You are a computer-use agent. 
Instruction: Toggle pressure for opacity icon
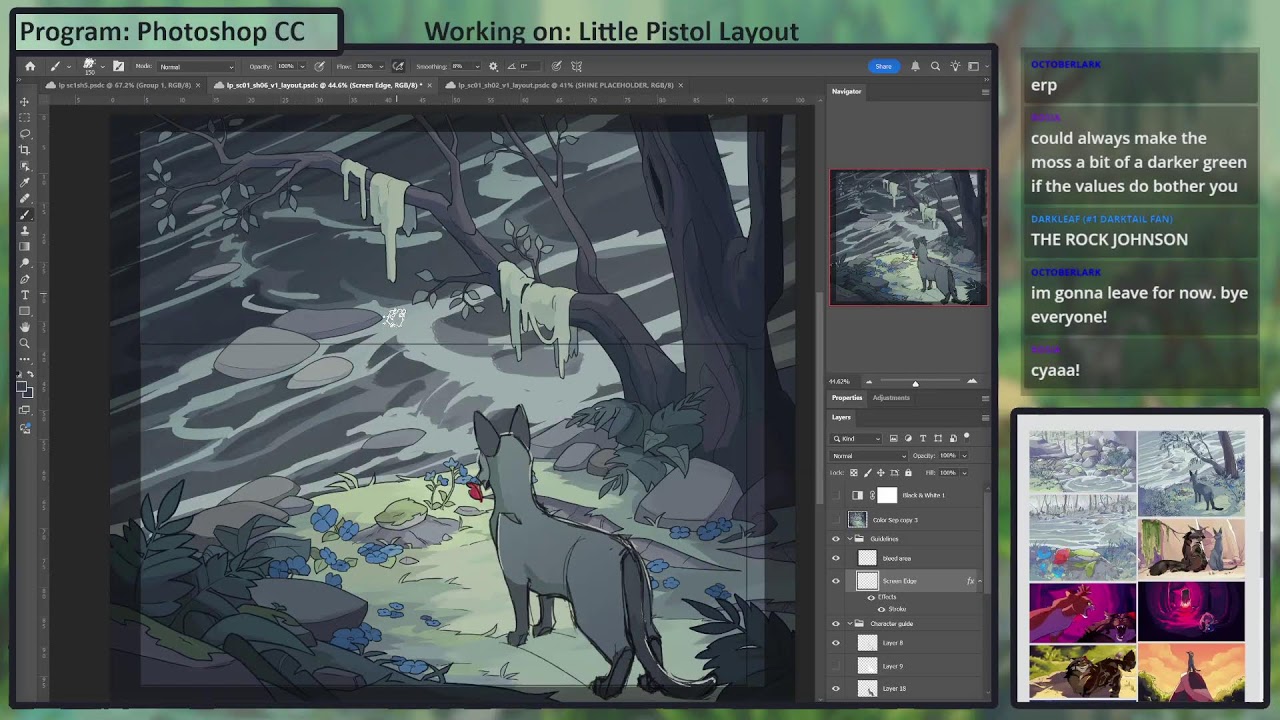pos(319,66)
